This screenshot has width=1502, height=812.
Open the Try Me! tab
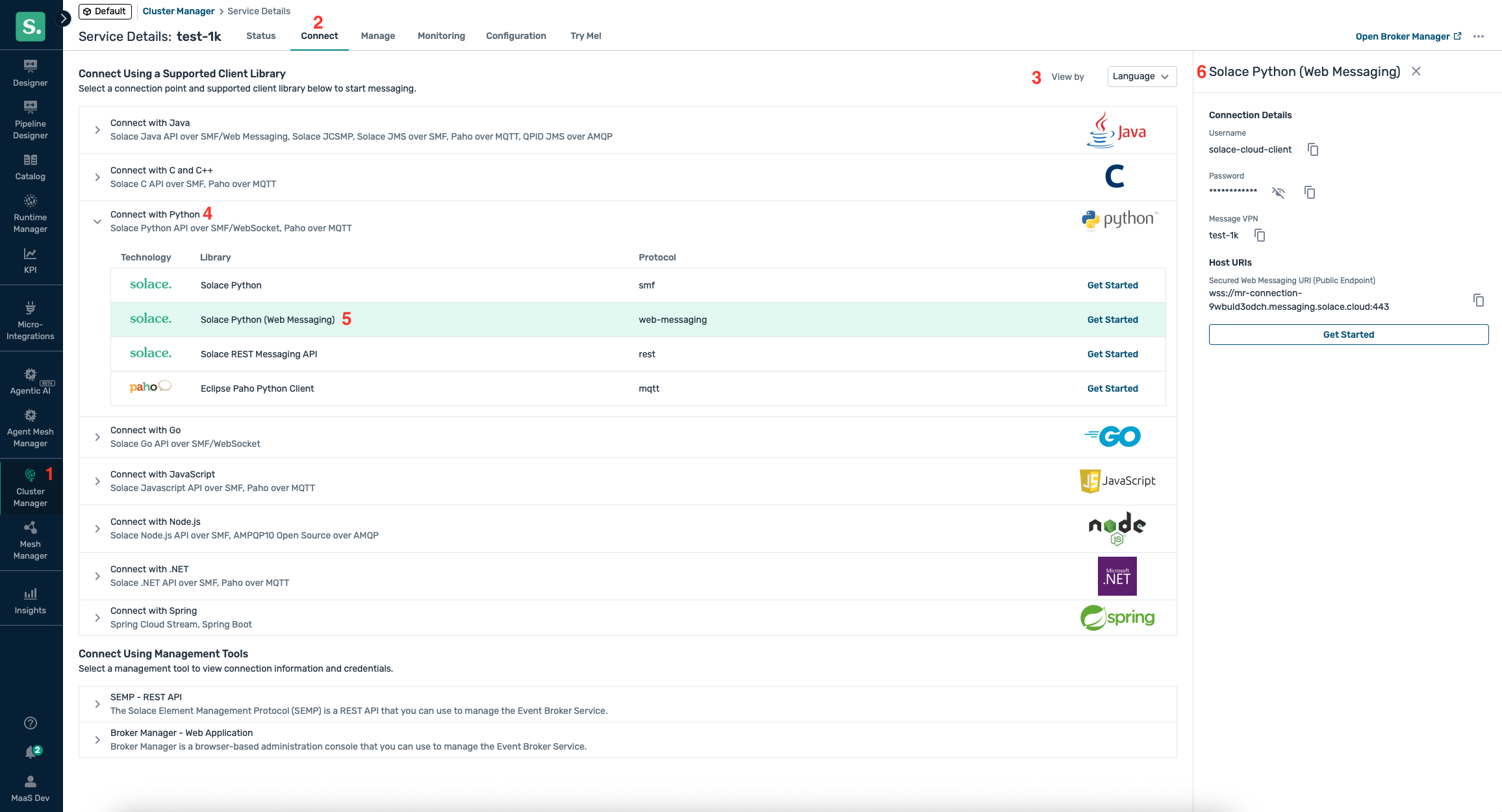click(x=586, y=36)
